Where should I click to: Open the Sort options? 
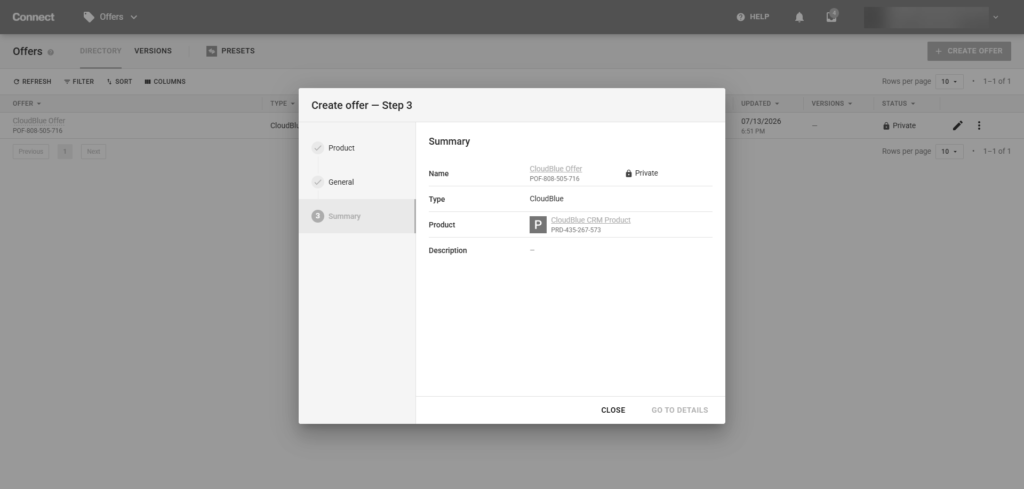pos(119,82)
